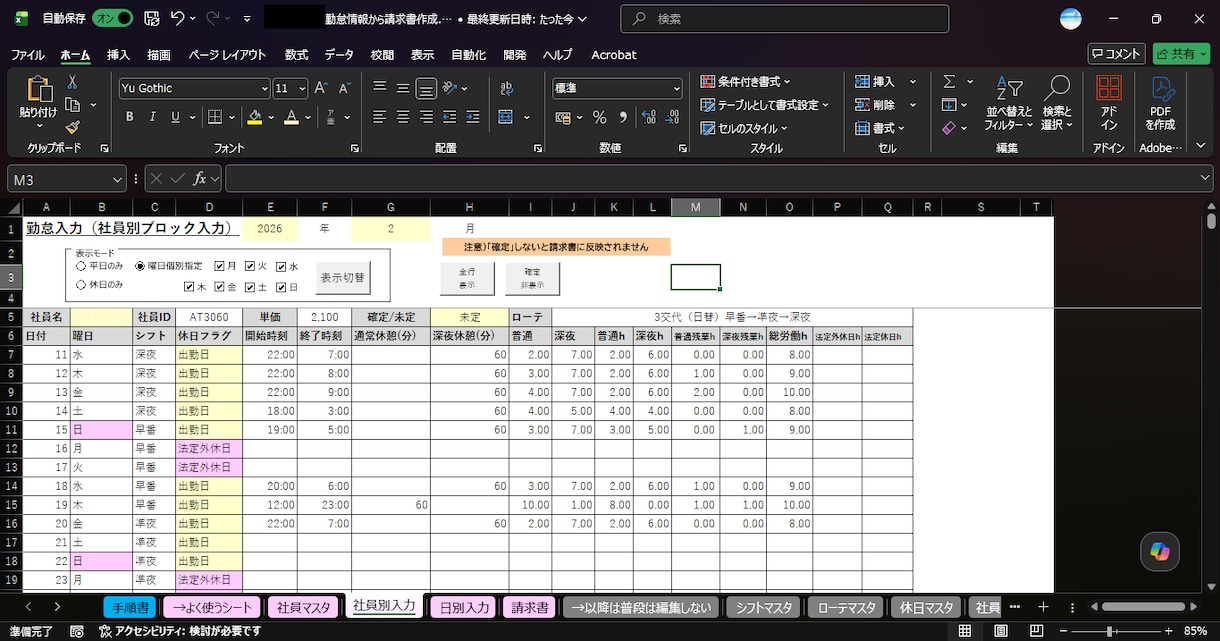Viewport: 1220px width, 641px height.
Task: Uncheck the 土 checkbox
Action: 250,287
